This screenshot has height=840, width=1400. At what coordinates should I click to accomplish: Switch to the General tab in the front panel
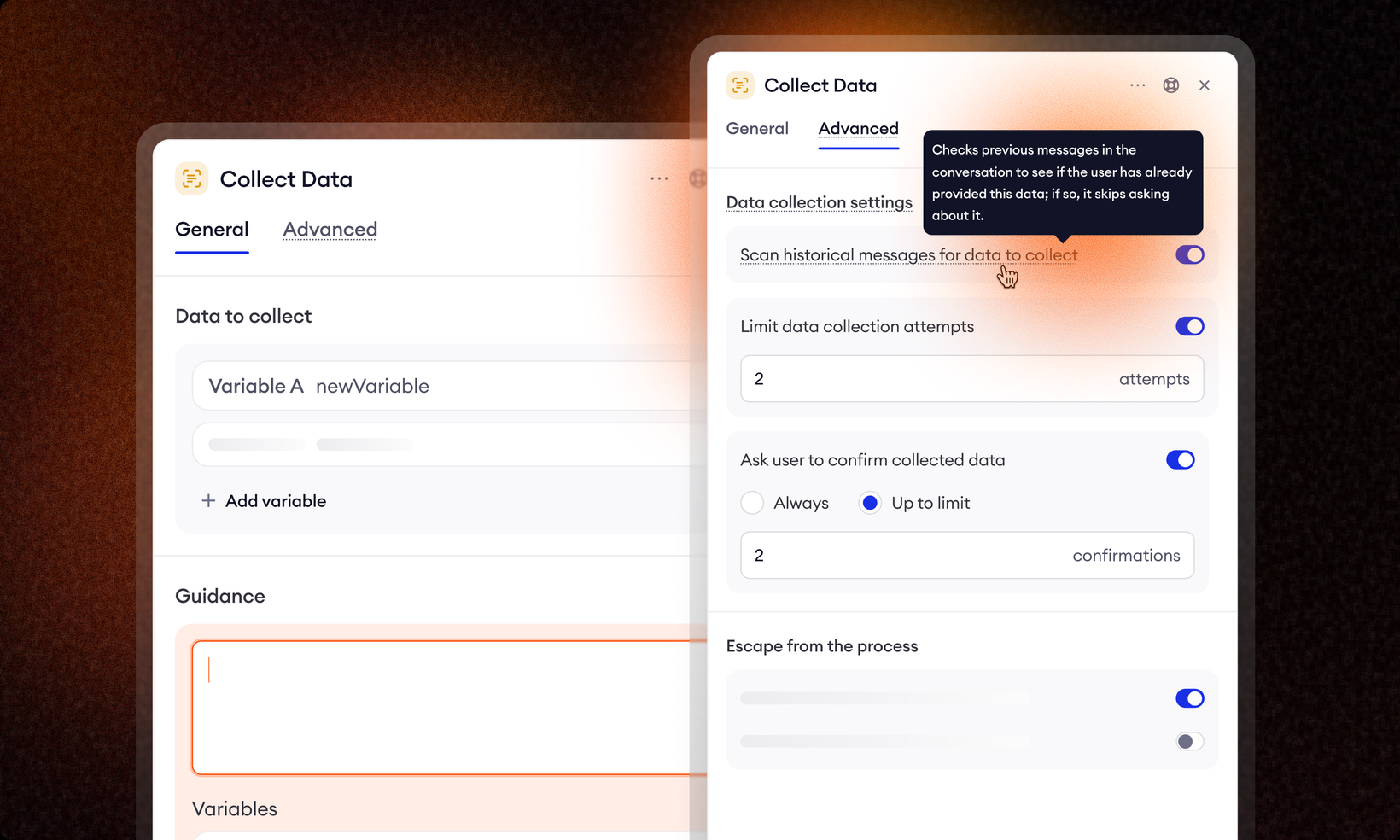(x=757, y=129)
